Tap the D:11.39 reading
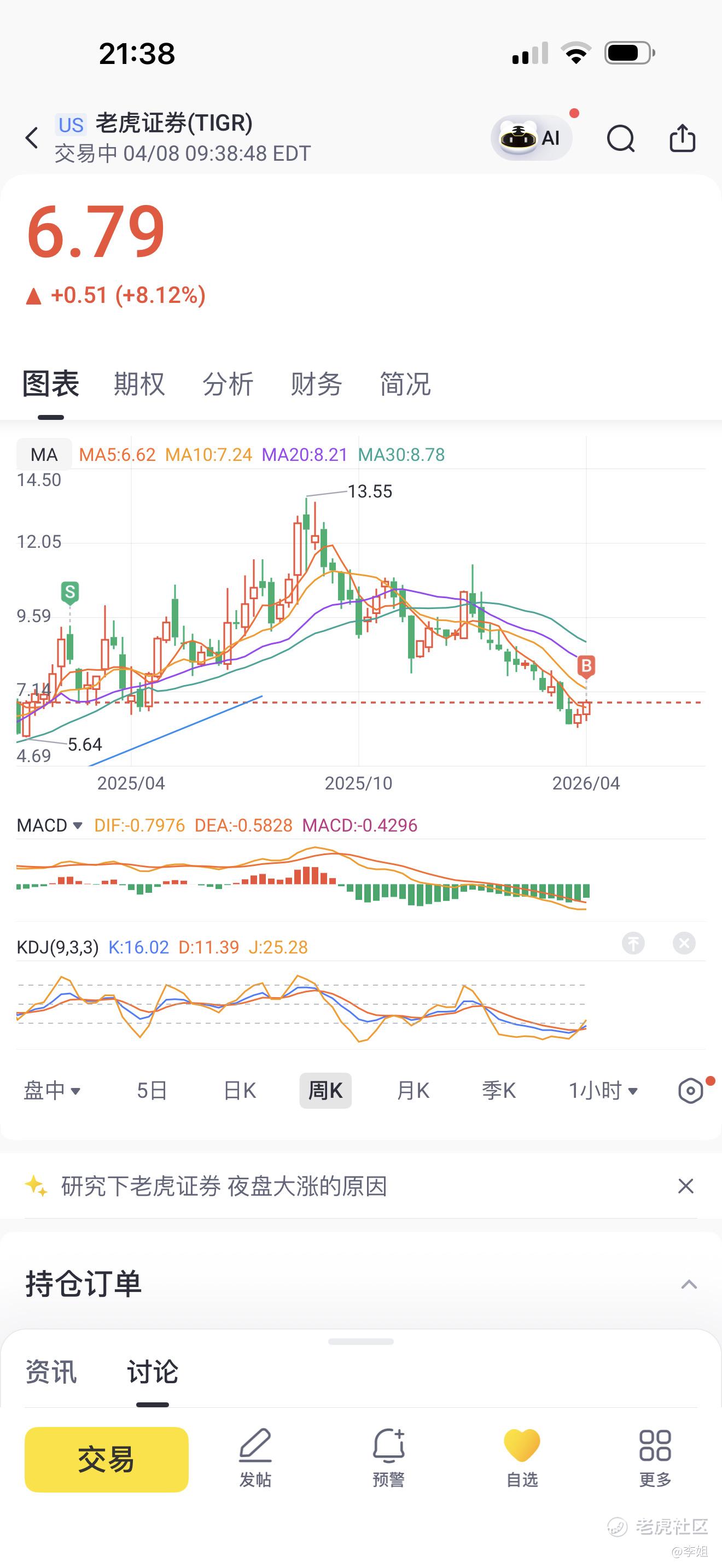 [x=208, y=947]
